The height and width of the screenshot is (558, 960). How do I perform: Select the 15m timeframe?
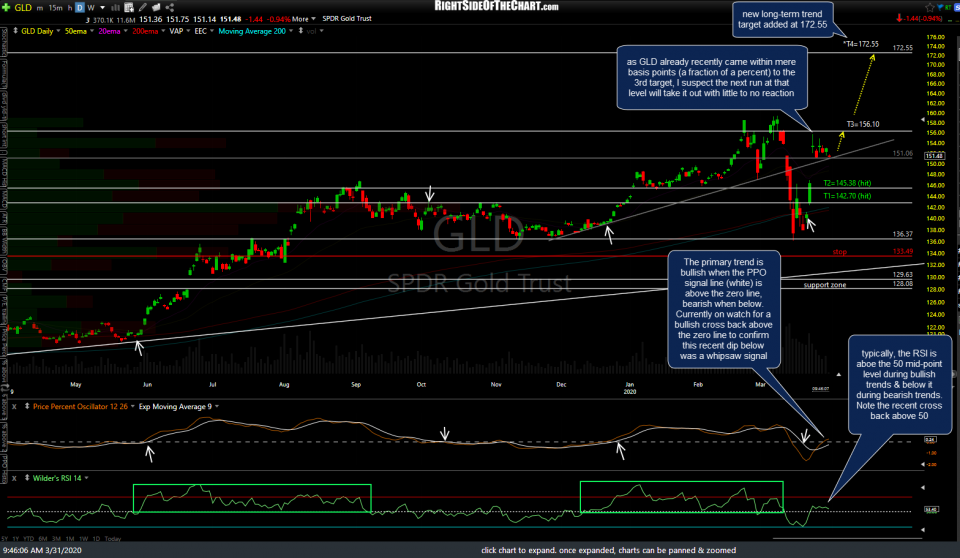(55, 8)
